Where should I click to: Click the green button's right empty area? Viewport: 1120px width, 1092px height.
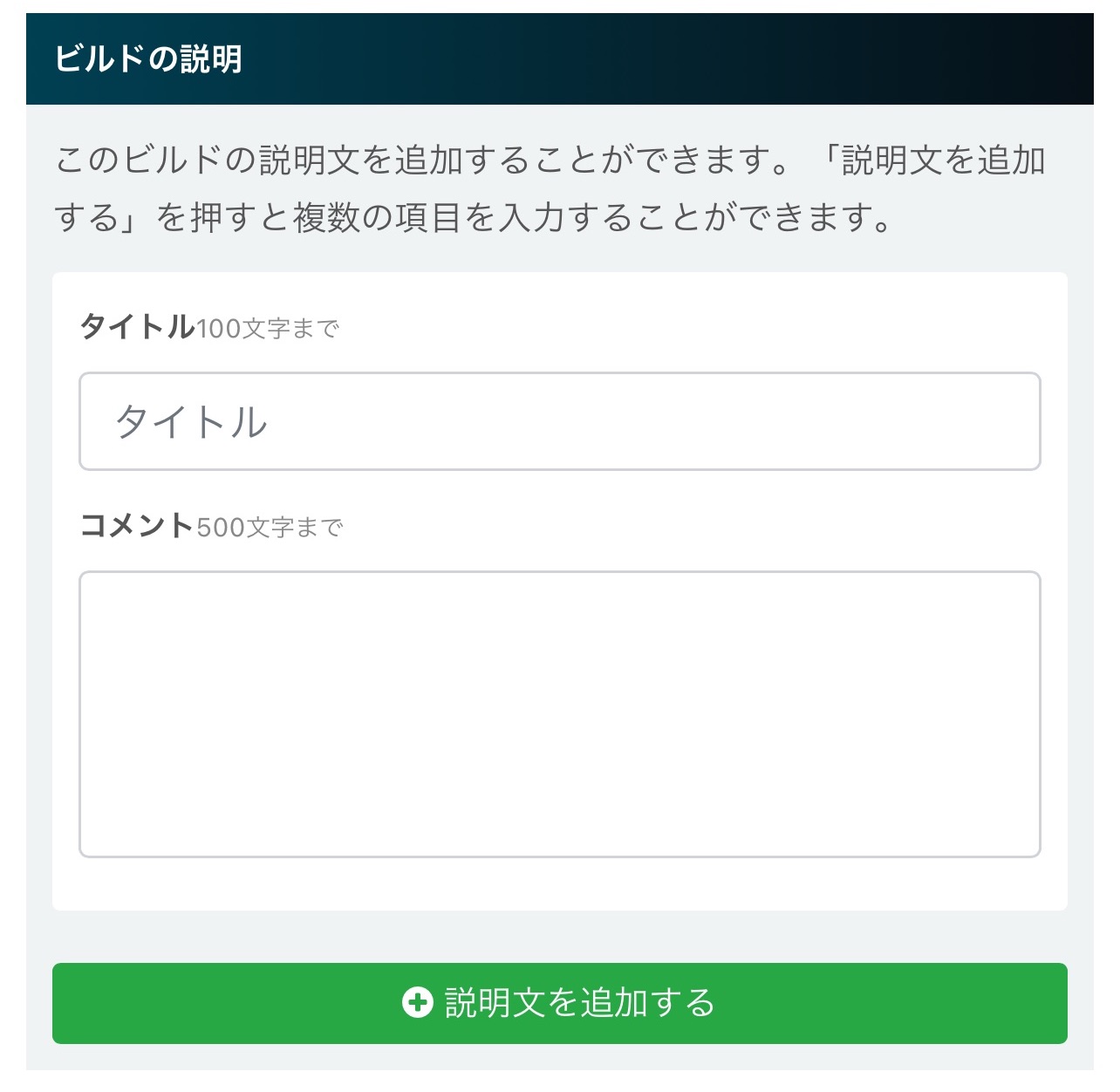890,1003
